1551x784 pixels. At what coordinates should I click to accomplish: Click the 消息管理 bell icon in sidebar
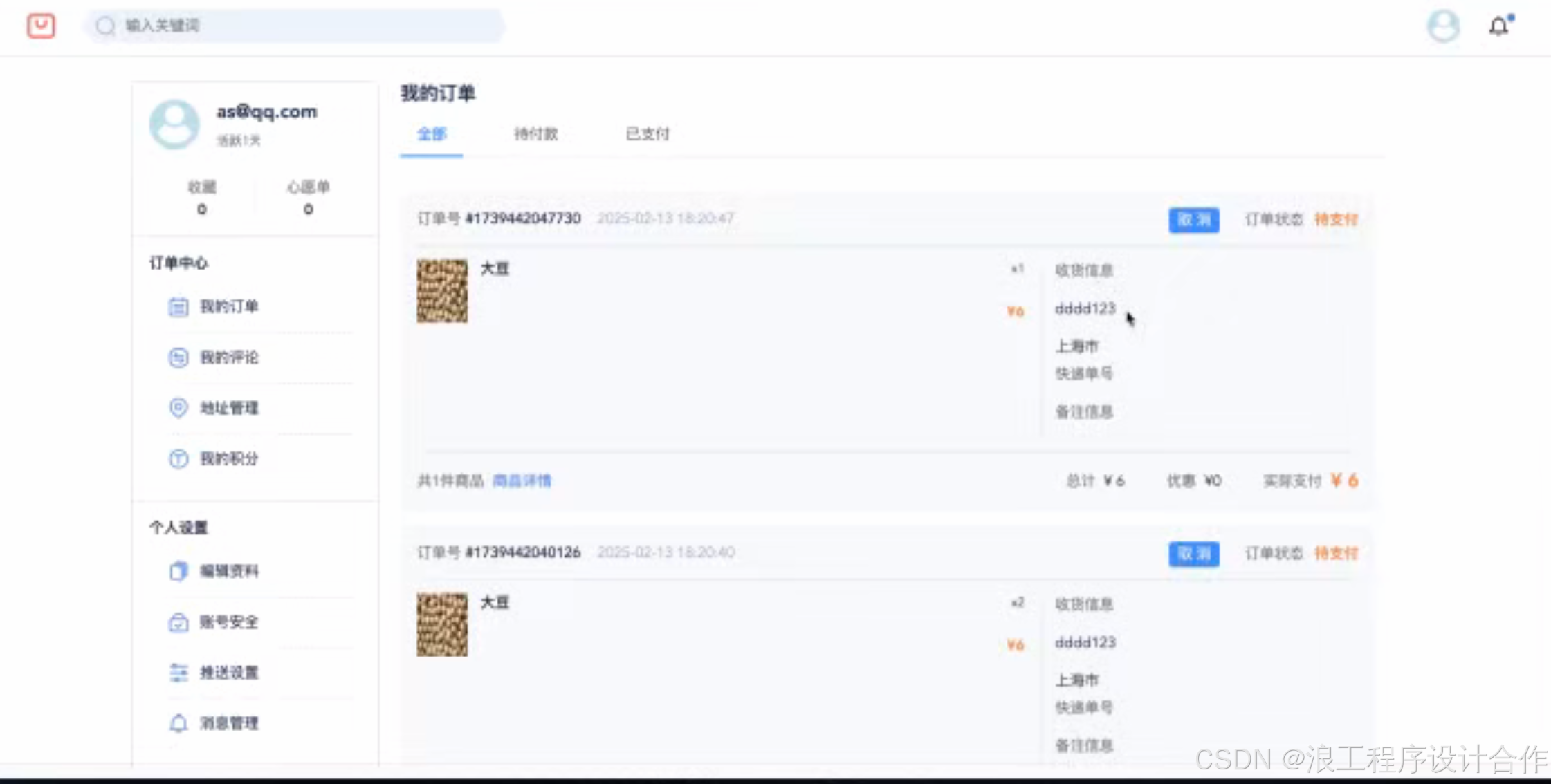(x=178, y=723)
